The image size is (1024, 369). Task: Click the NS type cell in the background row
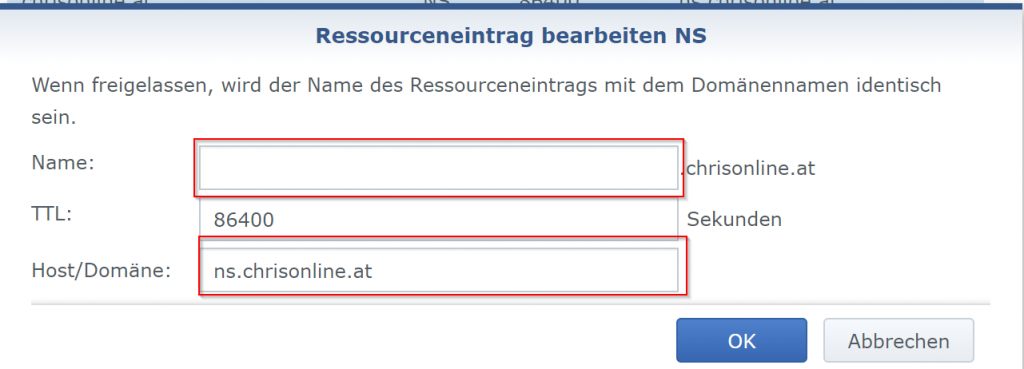coord(438,3)
